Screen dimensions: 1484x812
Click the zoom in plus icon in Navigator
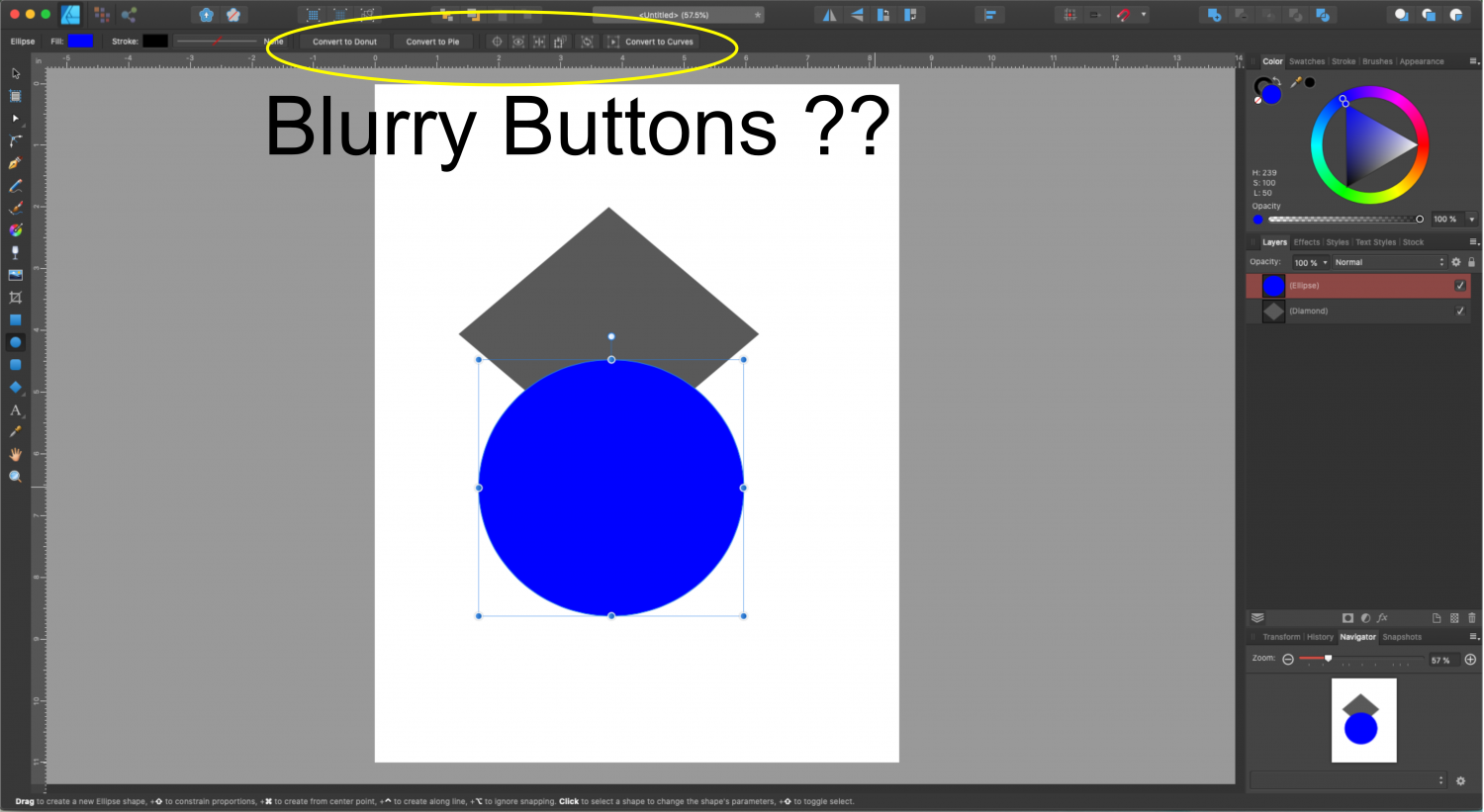pyautogui.click(x=1470, y=660)
